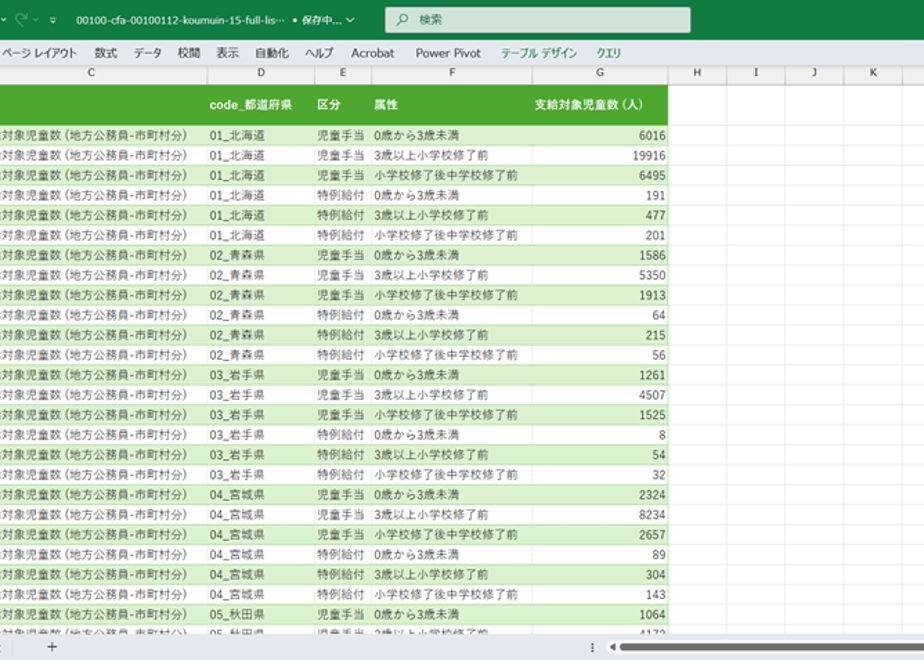Select column E header
Image resolution: width=924 pixels, height=660 pixels.
coord(343,72)
